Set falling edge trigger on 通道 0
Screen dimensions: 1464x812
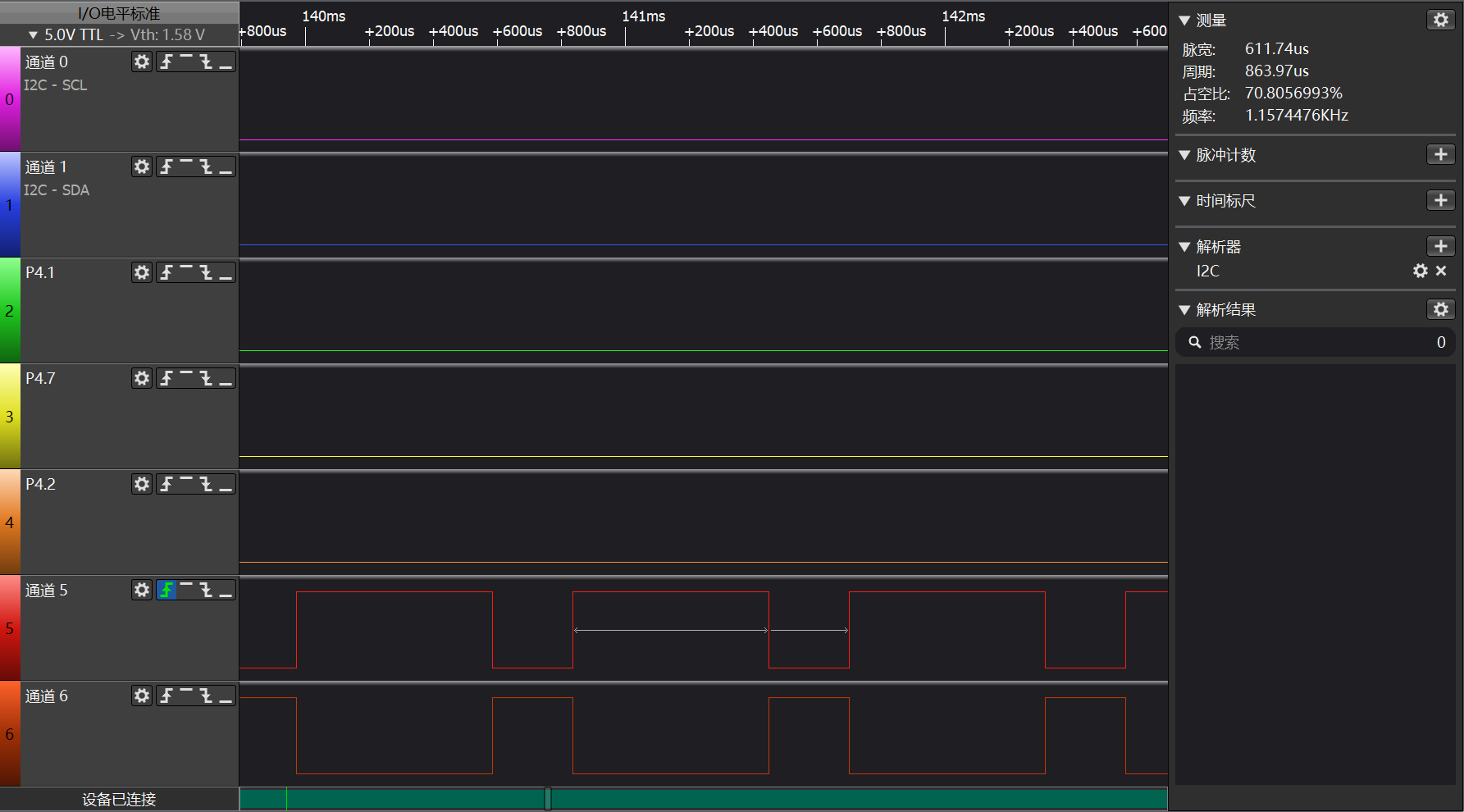click(206, 62)
